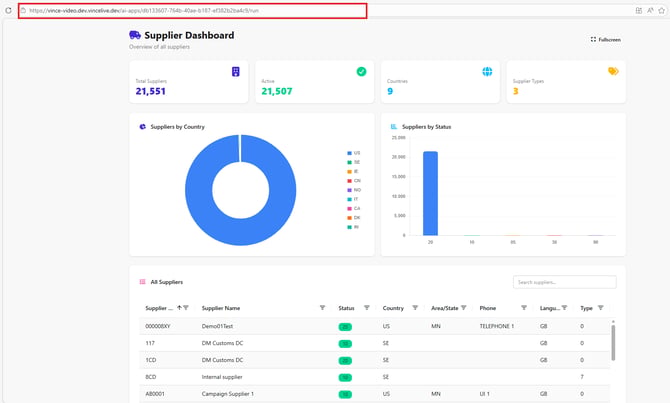Image resolution: width=670 pixels, height=403 pixels.
Task: Click the supplier table vertical scrollbar
Action: pos(613,342)
